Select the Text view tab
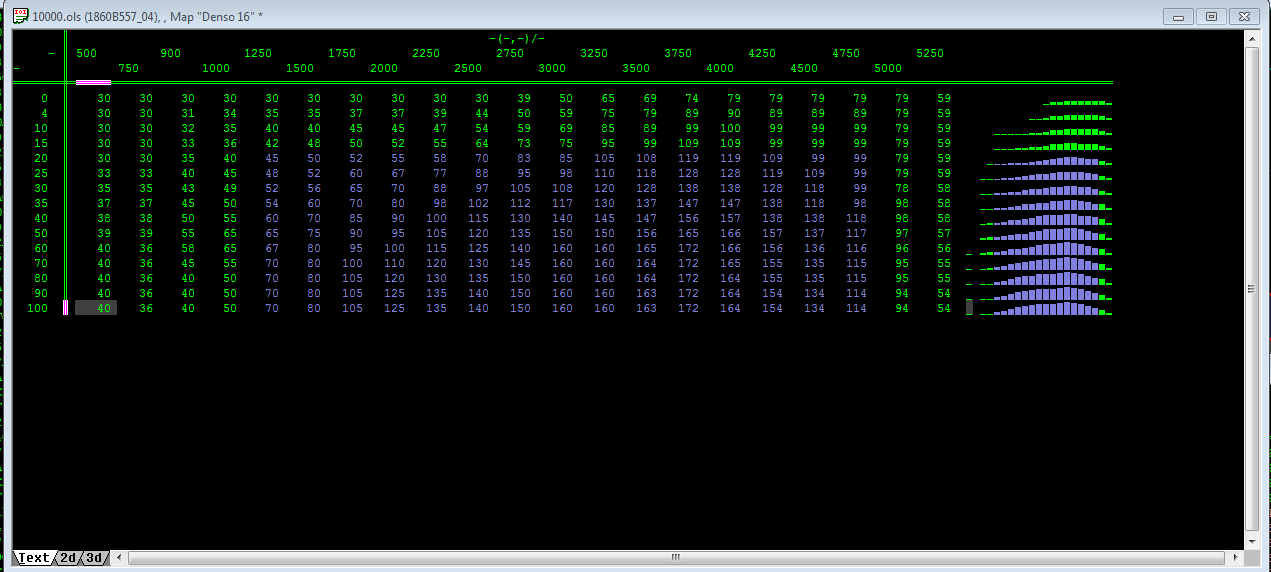This screenshot has height=572, width=1271. coord(34,558)
